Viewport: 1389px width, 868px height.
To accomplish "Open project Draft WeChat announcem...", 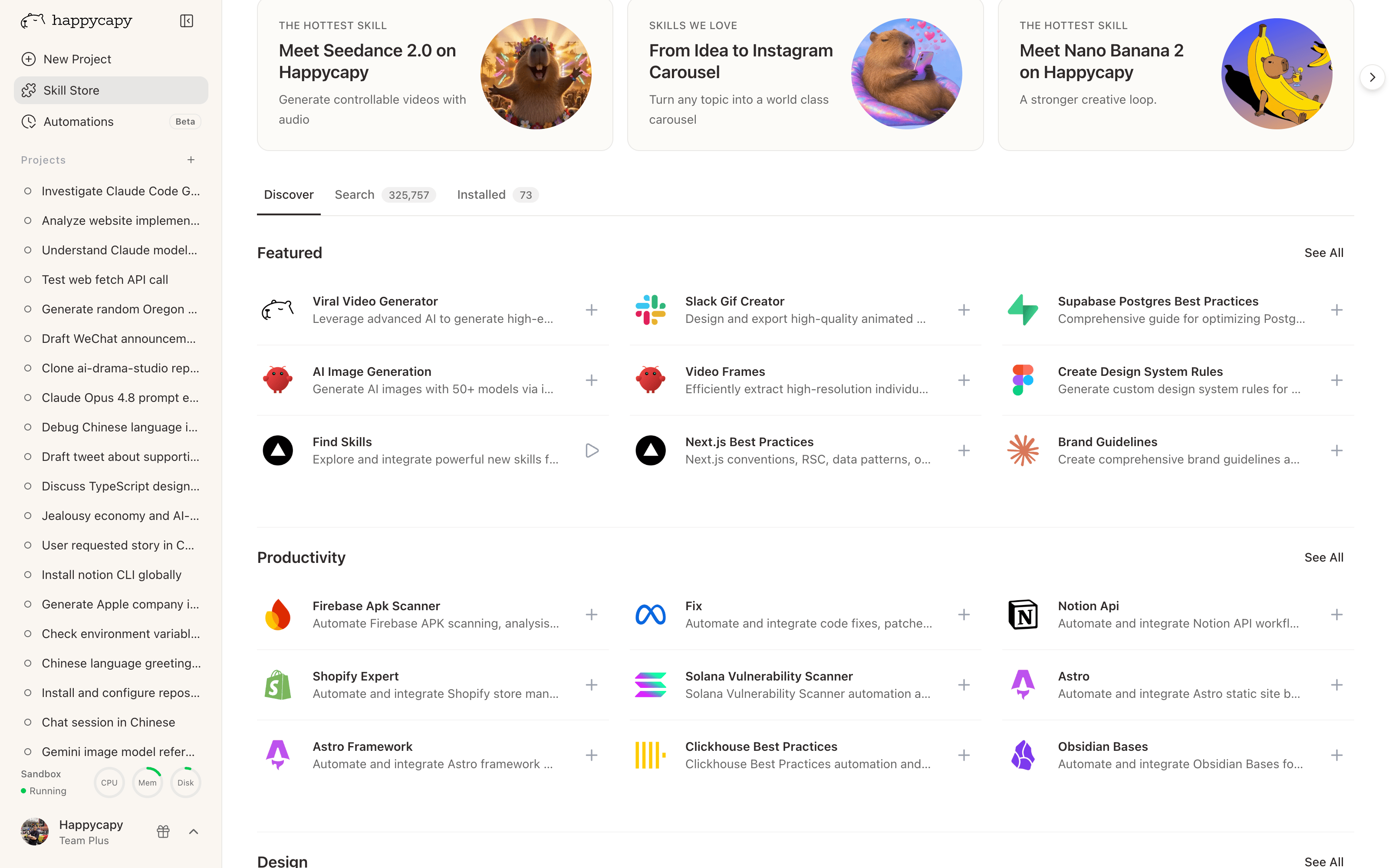I will point(111,339).
